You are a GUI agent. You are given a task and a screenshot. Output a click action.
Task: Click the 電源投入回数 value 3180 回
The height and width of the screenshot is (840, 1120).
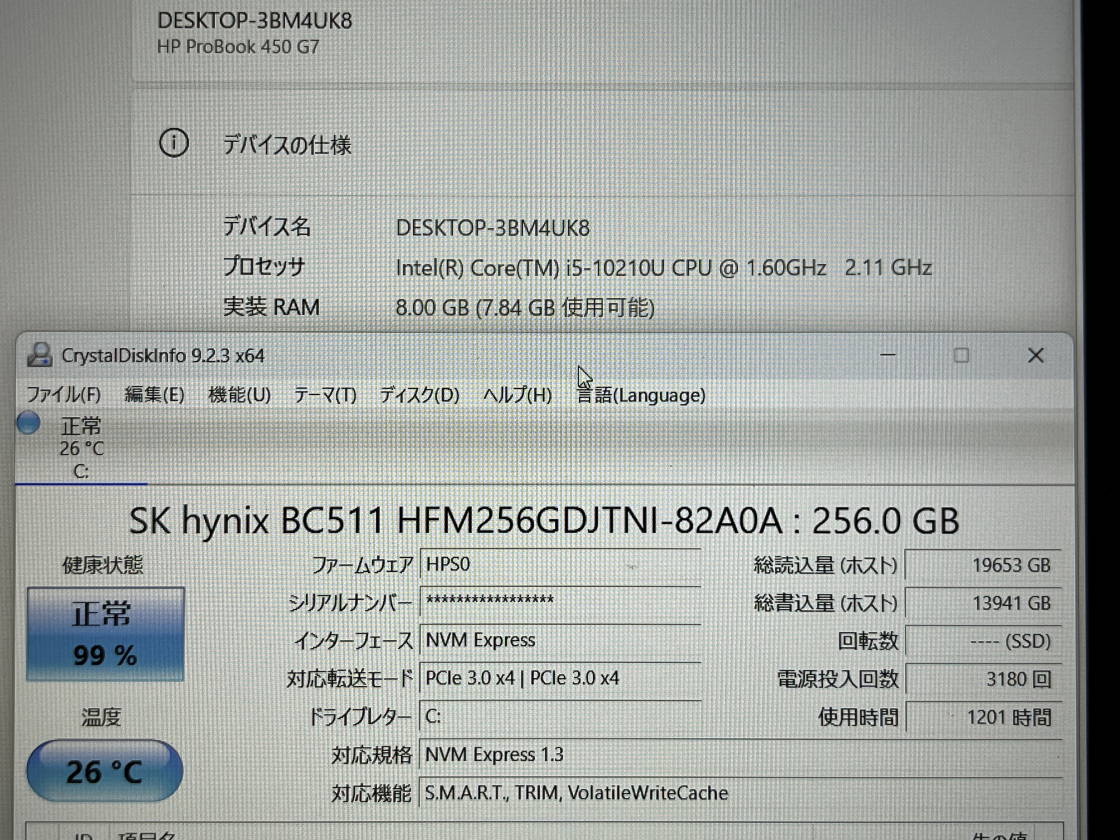tap(984, 679)
